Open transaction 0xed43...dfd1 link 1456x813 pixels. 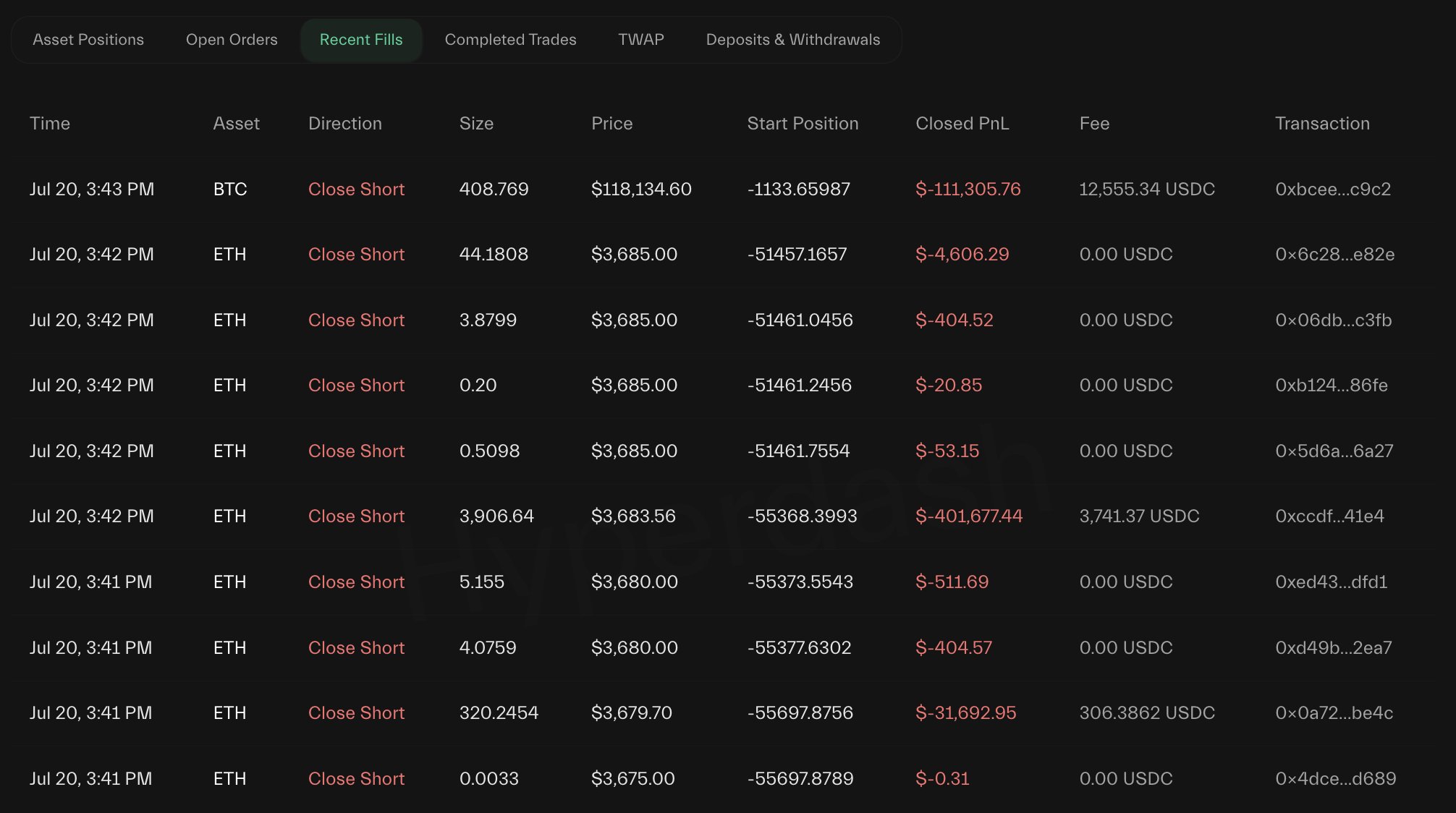[1332, 582]
